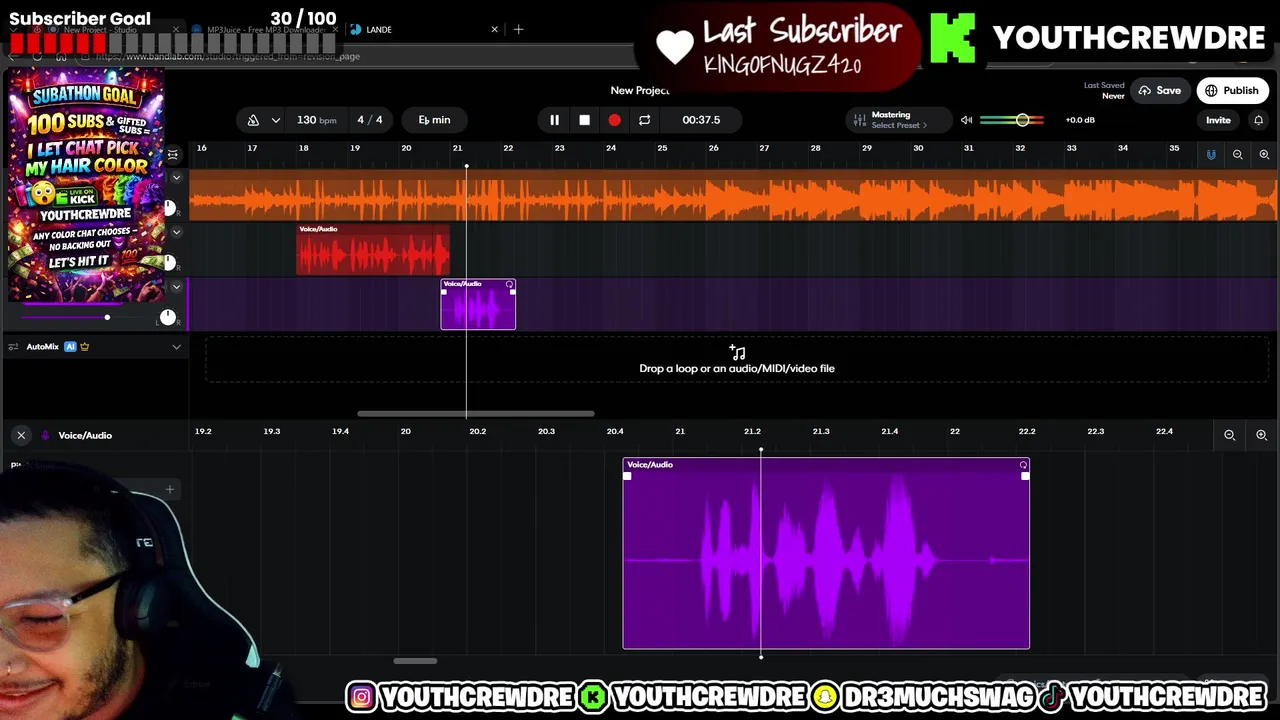Viewport: 1280px width, 720px height.
Task: Jump to bar 30 on main ruler
Action: pyautogui.click(x=918, y=148)
